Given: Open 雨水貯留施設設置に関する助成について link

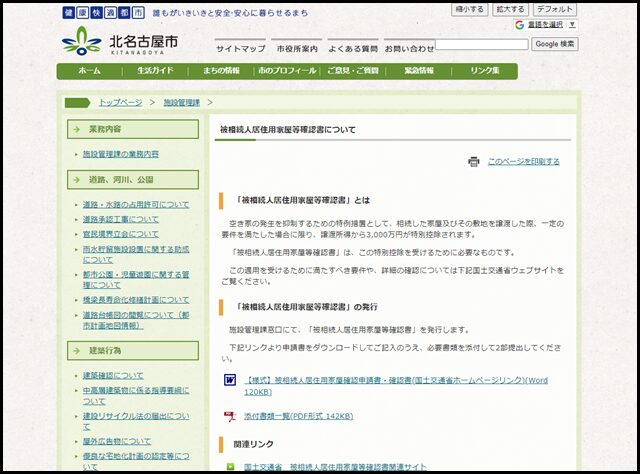Looking at the screenshot, I should (x=136, y=254).
